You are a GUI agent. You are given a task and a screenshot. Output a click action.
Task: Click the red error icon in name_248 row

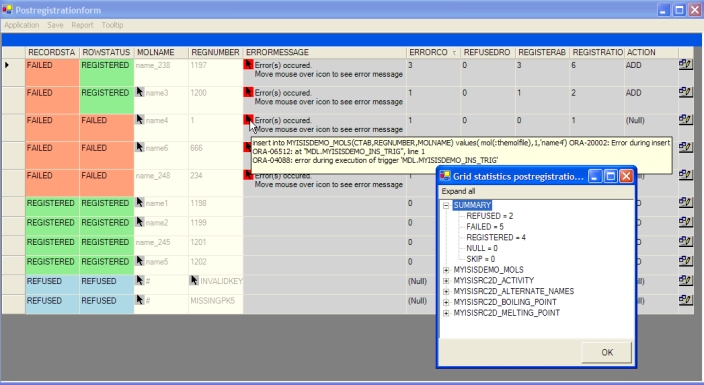(248, 174)
